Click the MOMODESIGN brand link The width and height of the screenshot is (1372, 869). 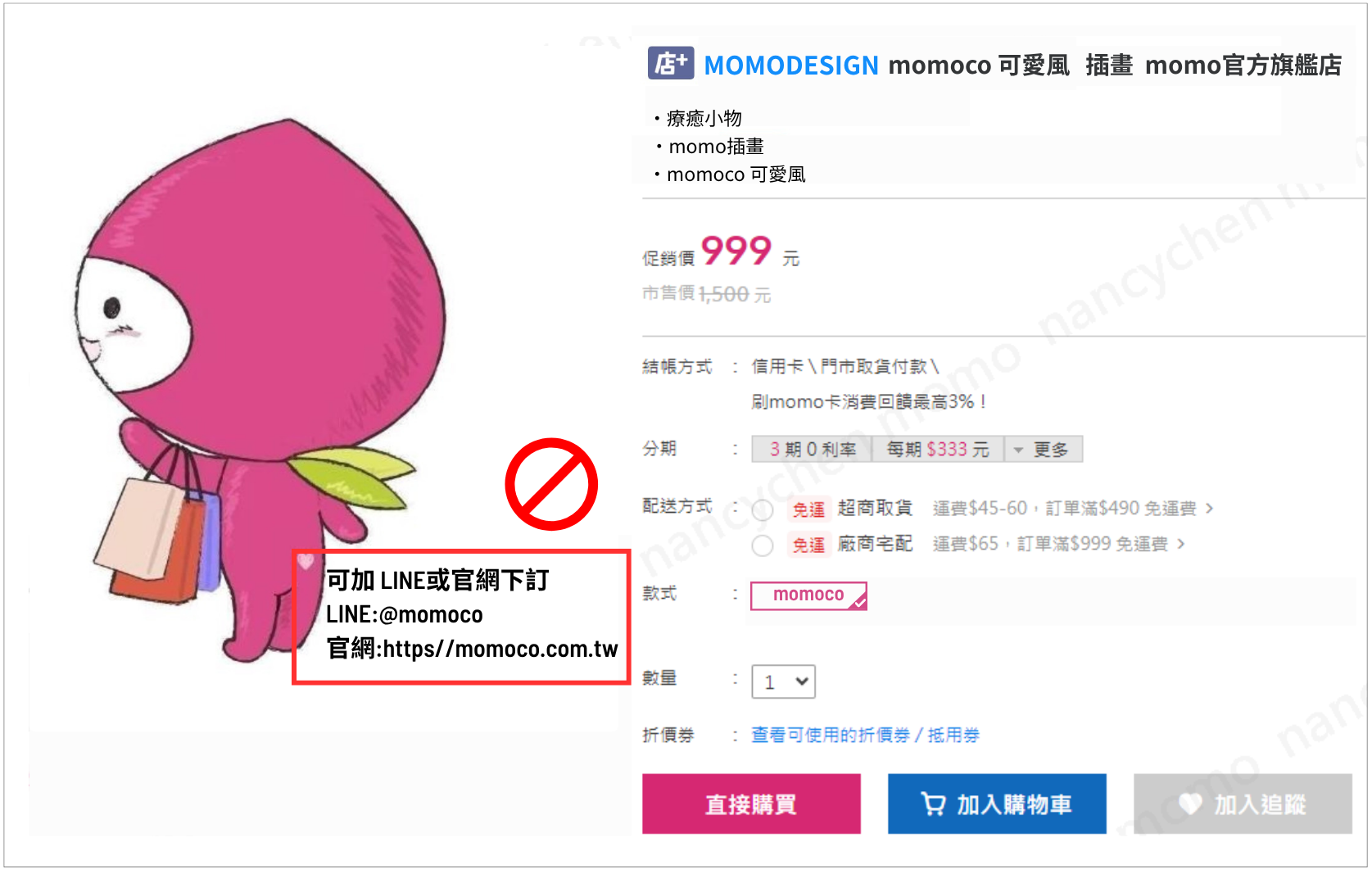click(791, 65)
